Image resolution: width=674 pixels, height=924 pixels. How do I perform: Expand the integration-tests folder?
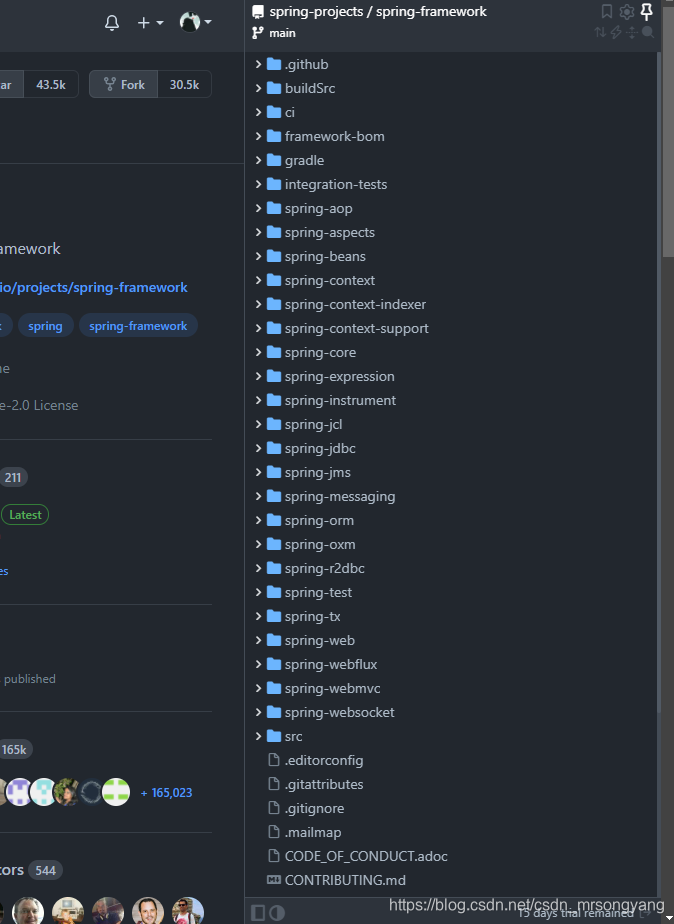259,184
